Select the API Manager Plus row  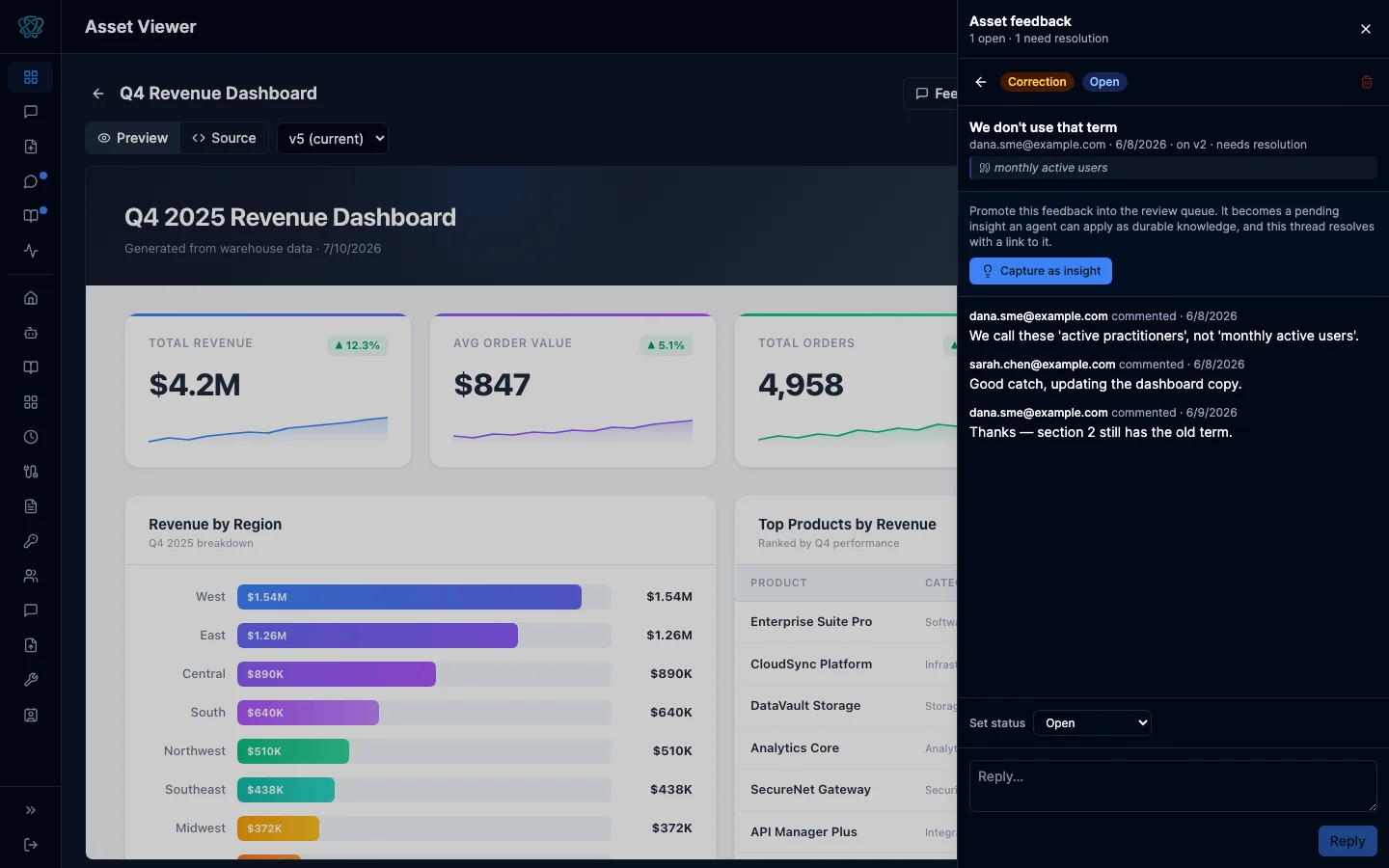[846, 832]
